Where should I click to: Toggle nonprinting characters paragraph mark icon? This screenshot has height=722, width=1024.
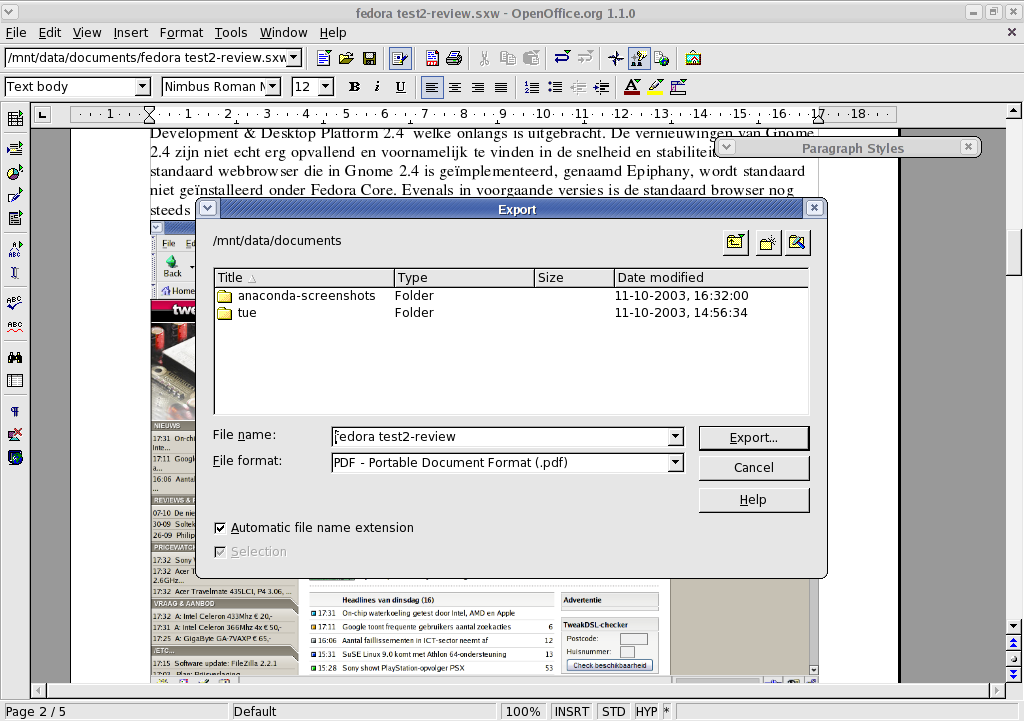tap(15, 411)
